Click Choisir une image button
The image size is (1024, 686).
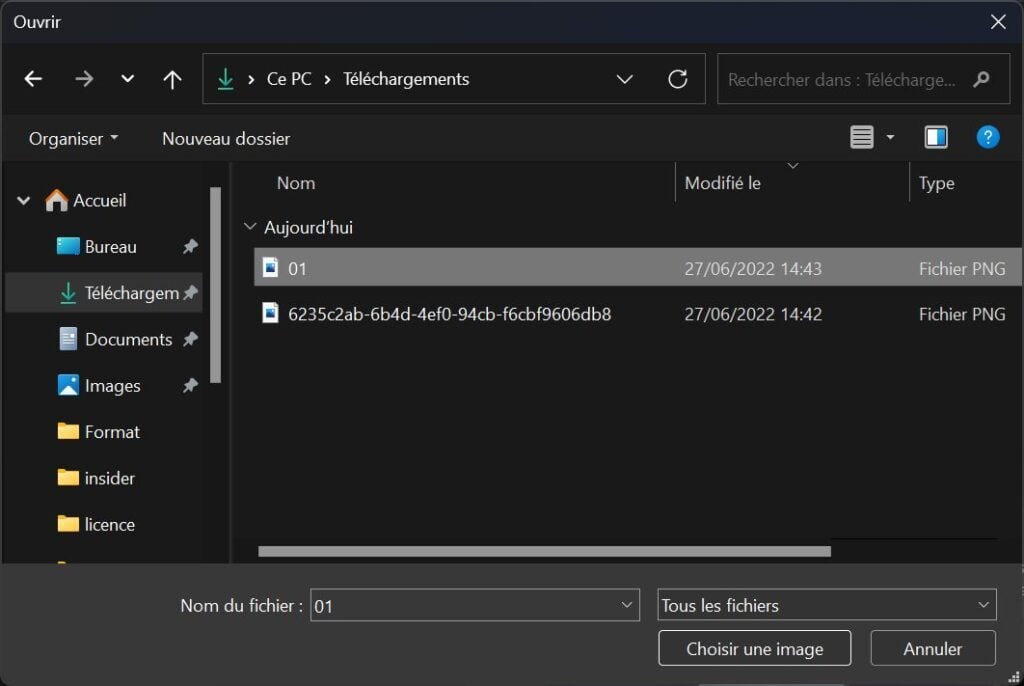coord(754,648)
